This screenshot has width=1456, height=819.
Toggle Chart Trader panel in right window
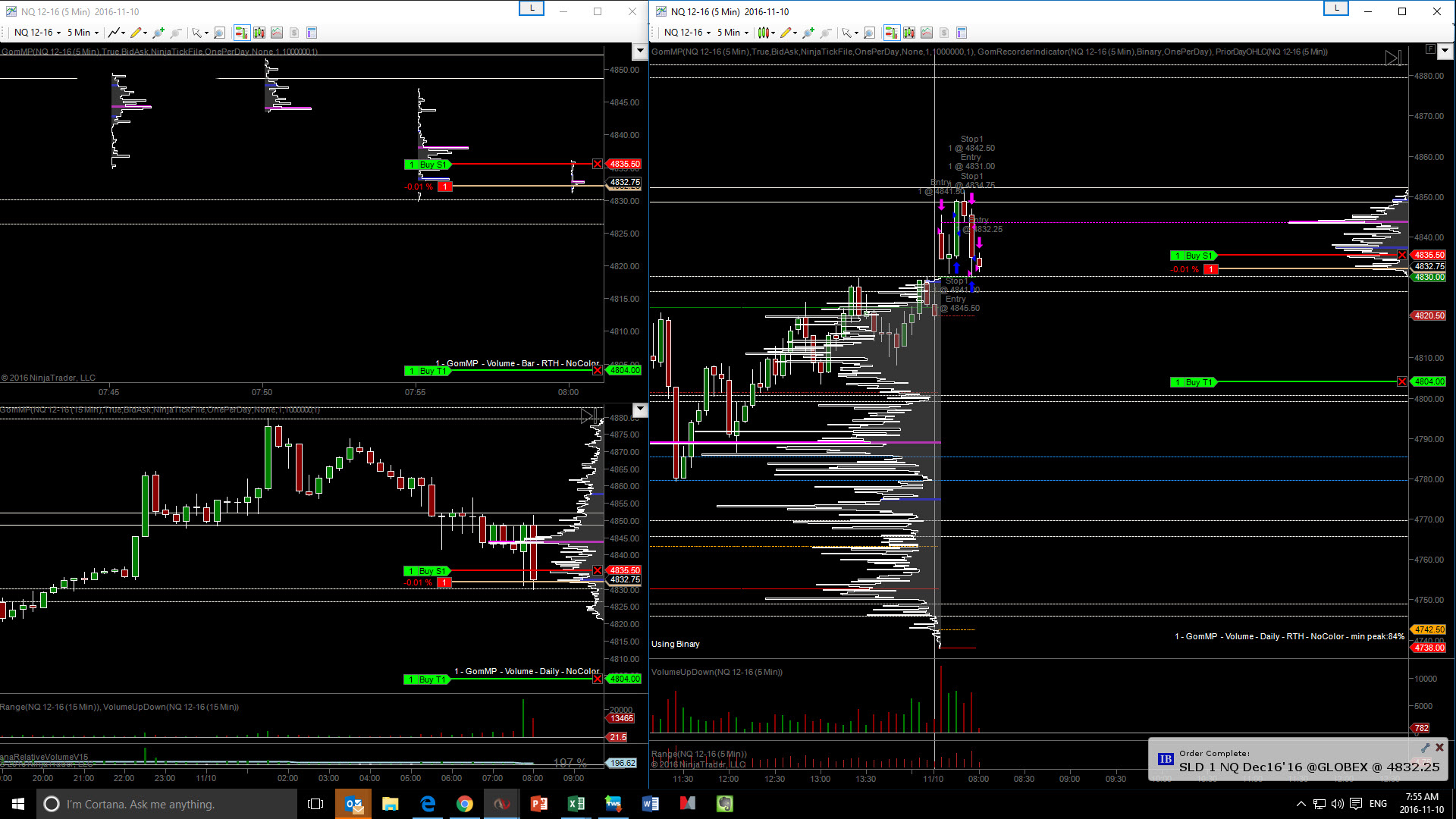click(892, 33)
